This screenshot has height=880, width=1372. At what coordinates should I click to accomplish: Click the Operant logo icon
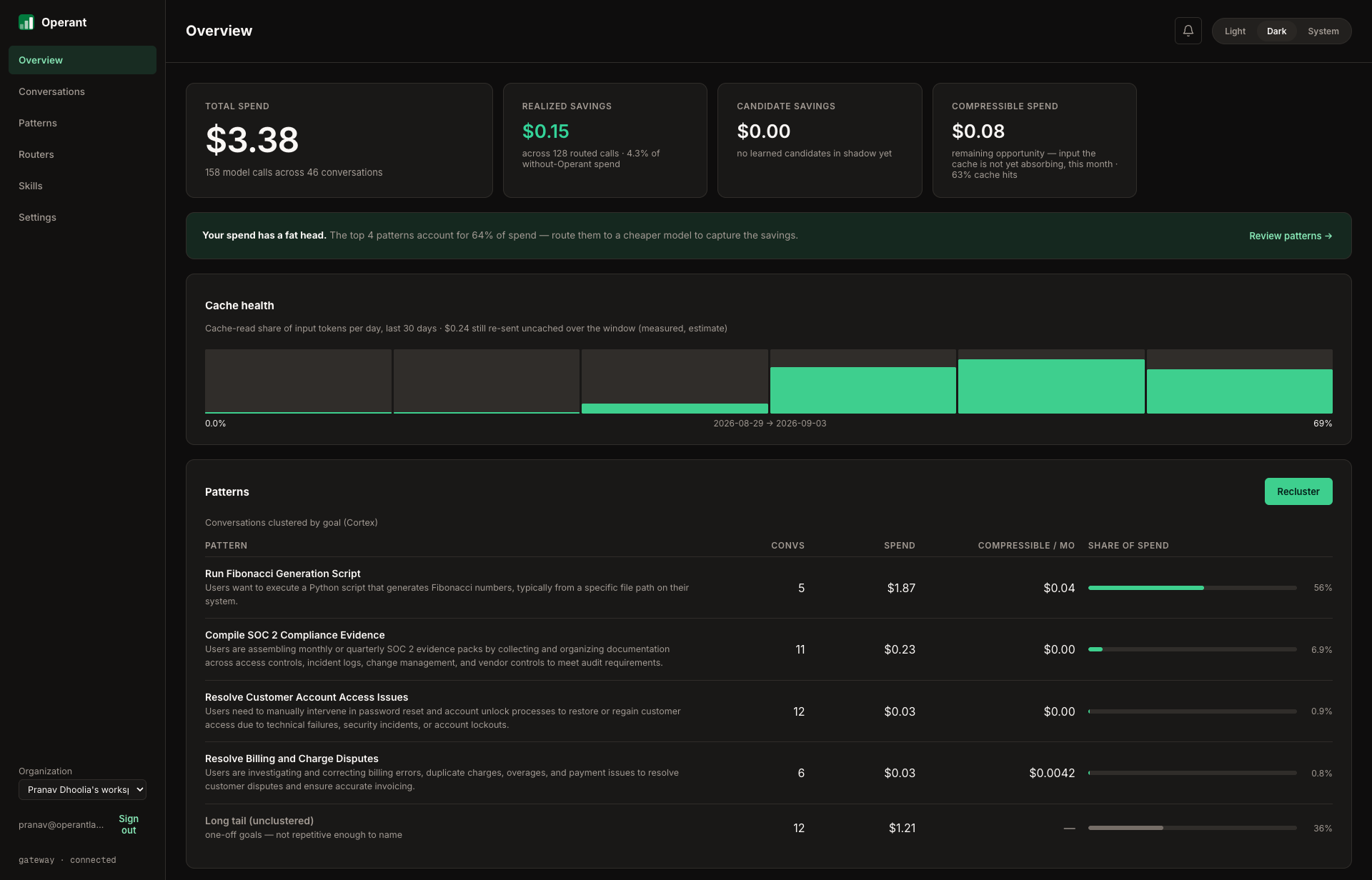click(26, 22)
